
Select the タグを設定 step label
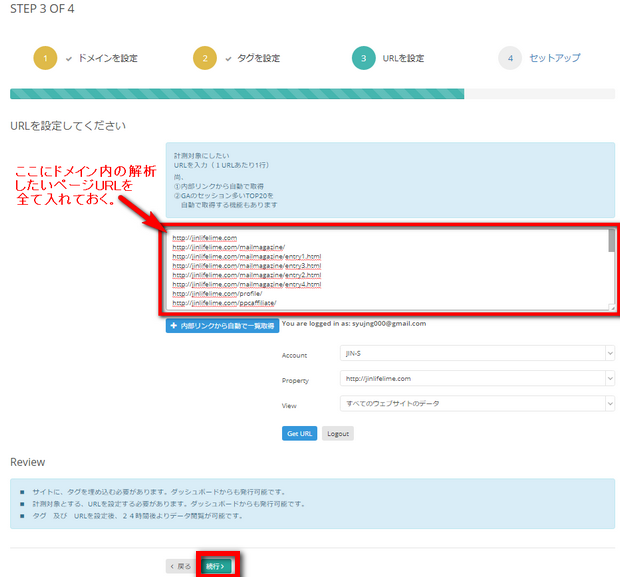coord(257,58)
